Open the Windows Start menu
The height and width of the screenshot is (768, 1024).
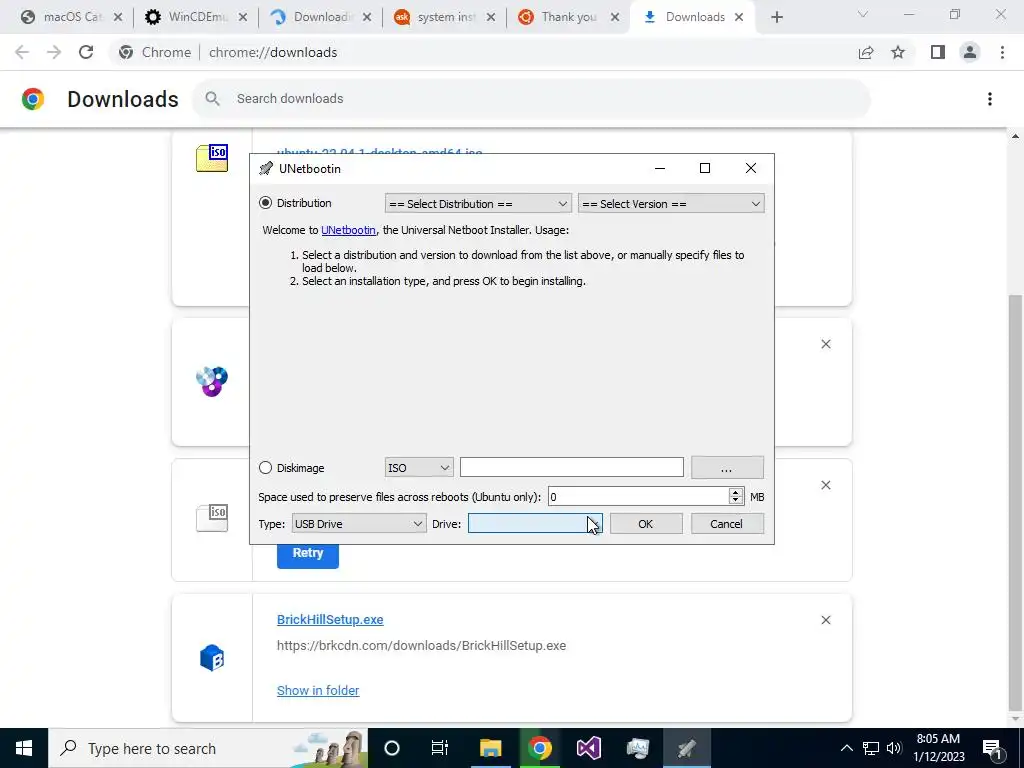24,748
